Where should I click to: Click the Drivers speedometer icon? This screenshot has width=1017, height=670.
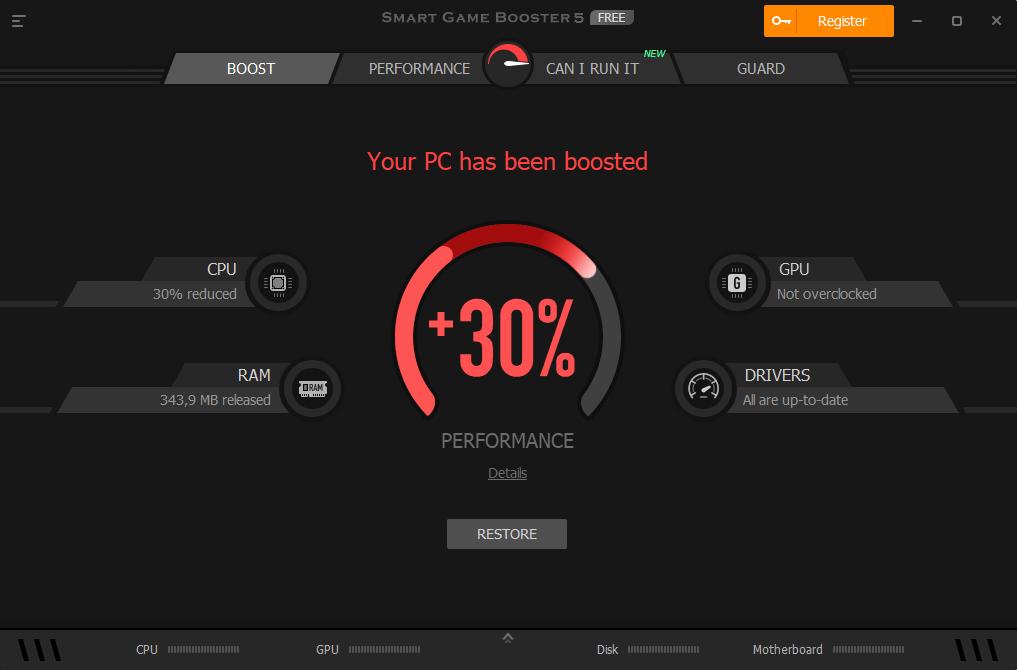coord(703,389)
